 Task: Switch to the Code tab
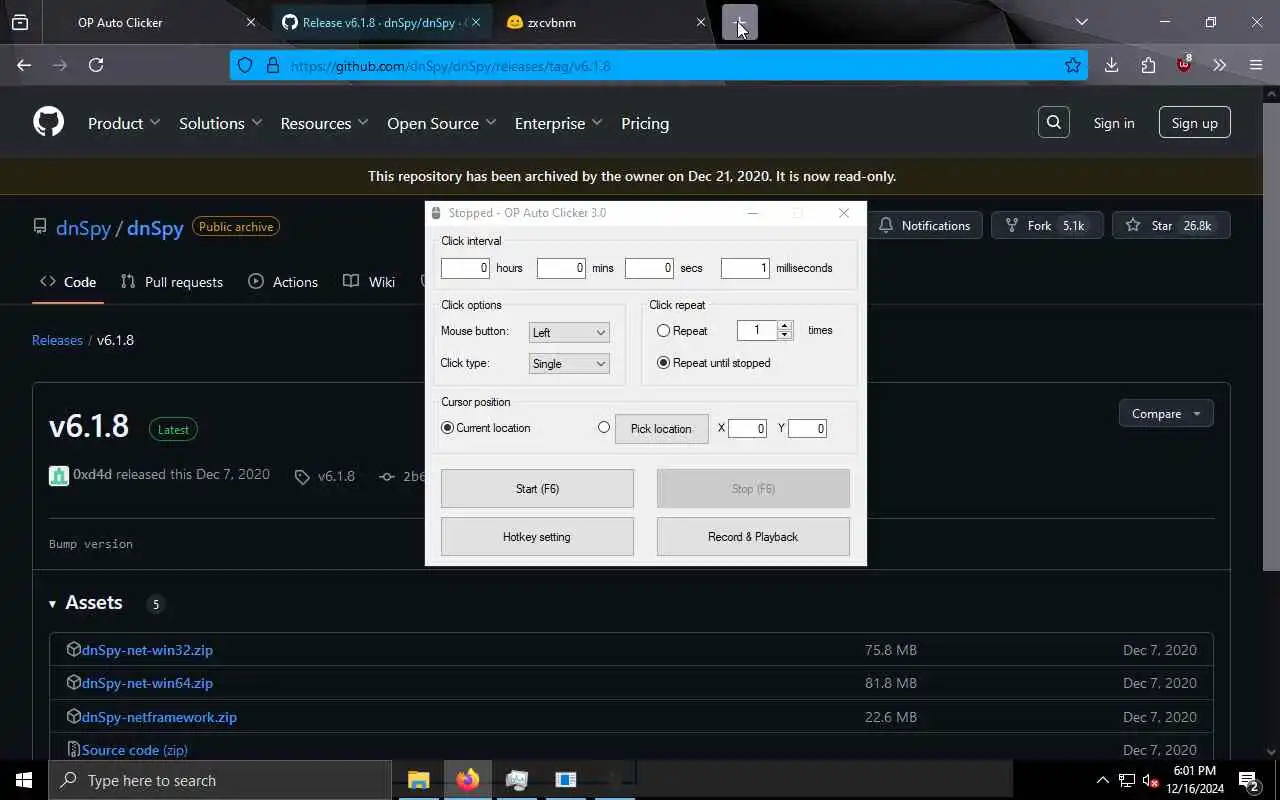pos(68,282)
